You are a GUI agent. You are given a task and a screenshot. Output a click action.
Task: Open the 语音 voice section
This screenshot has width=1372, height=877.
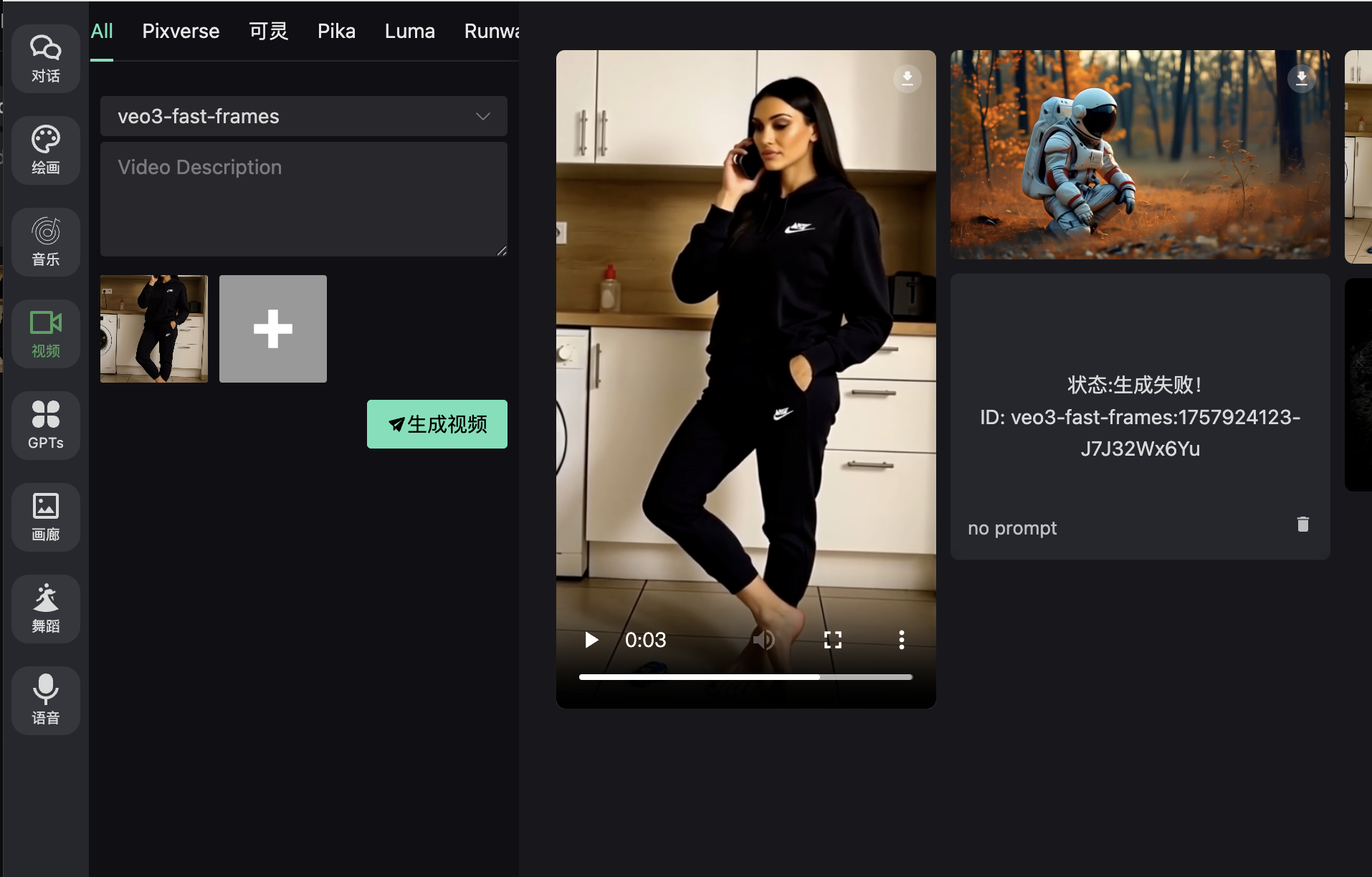(x=45, y=701)
